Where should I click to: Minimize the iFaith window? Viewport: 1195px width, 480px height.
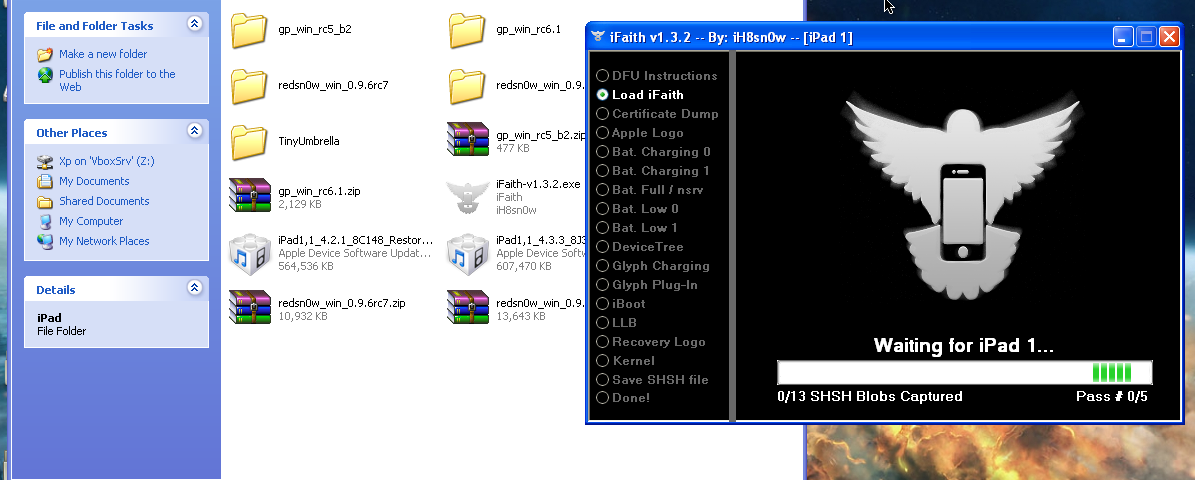point(1123,37)
